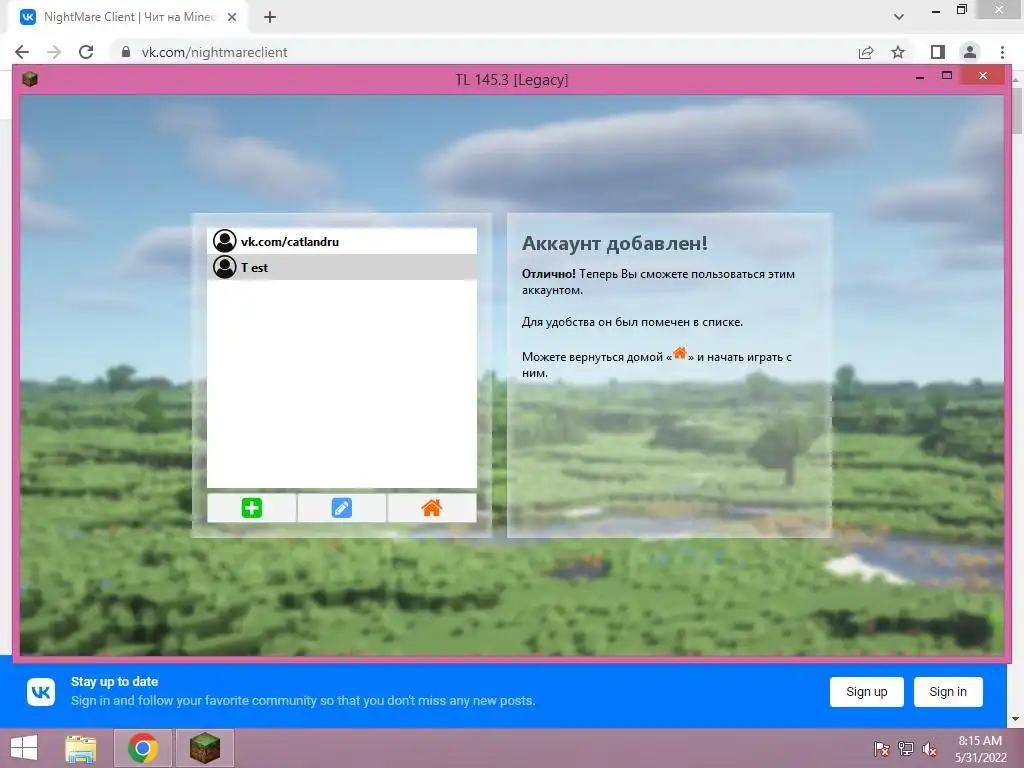Open the Windows Start menu
The image size is (1024, 768).
pyautogui.click(x=24, y=748)
